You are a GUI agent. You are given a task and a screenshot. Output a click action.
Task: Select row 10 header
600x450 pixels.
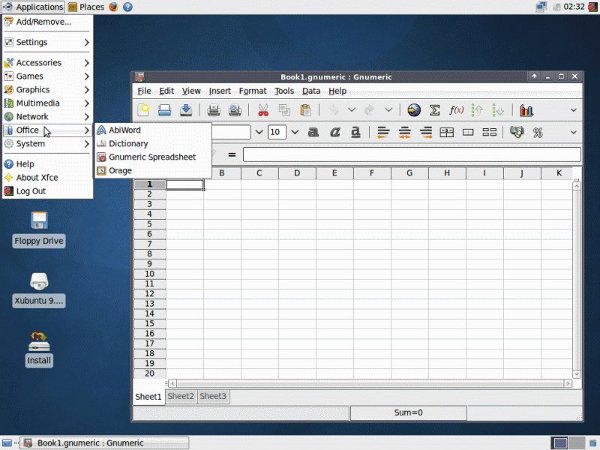tap(150, 274)
